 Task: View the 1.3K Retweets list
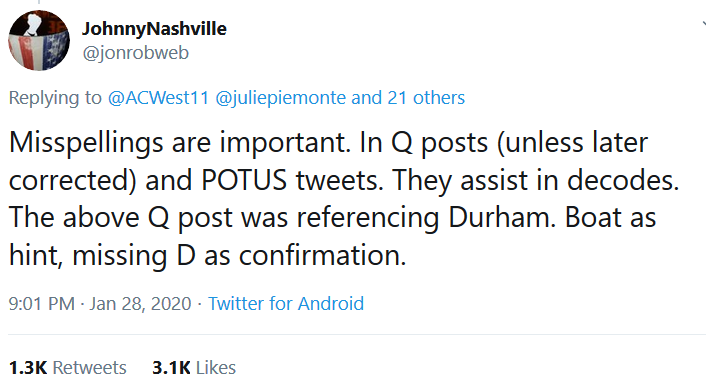[x=68, y=368]
